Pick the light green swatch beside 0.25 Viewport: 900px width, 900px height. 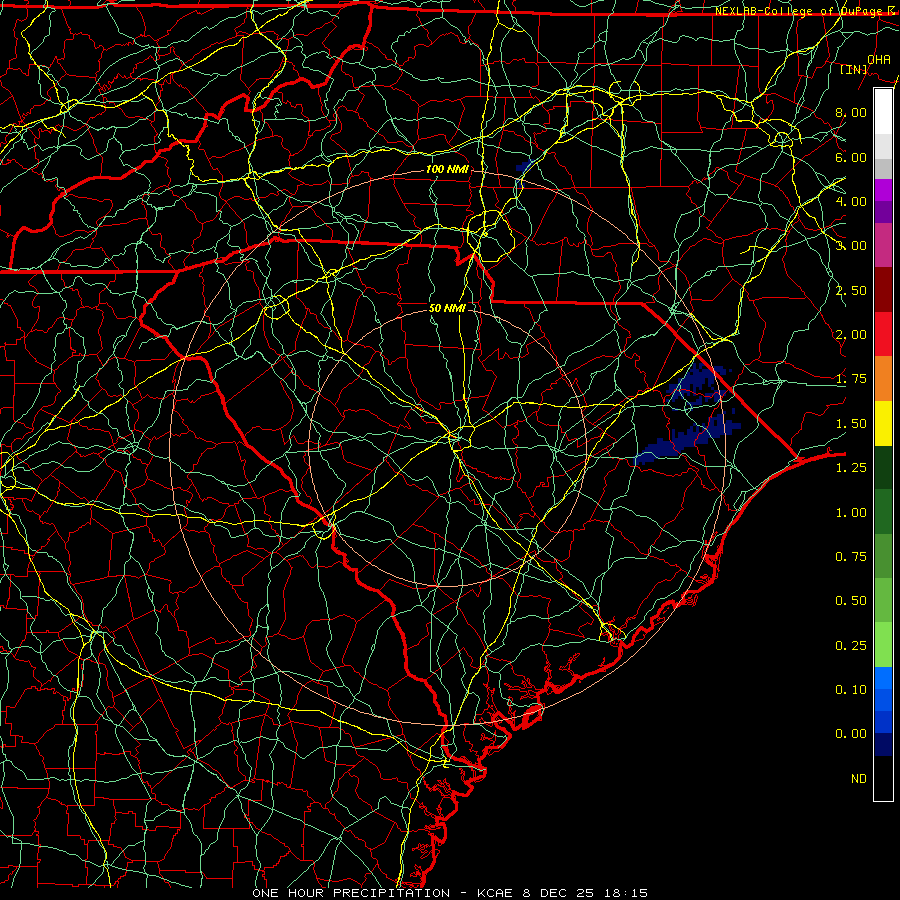[x=883, y=645]
